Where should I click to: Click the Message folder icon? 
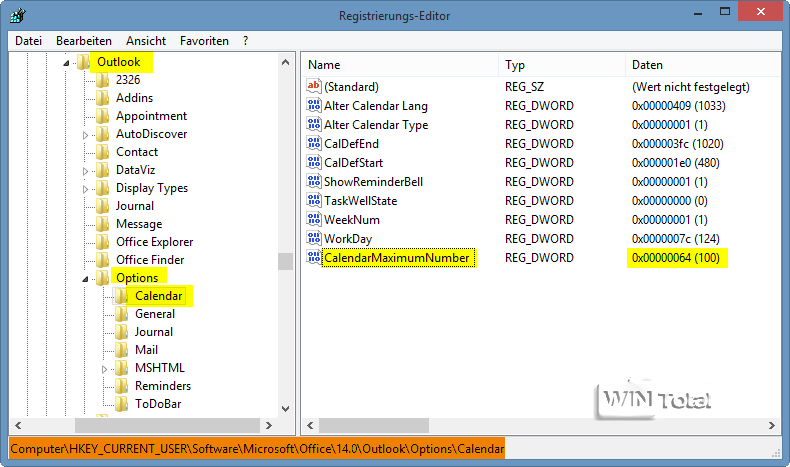point(103,224)
